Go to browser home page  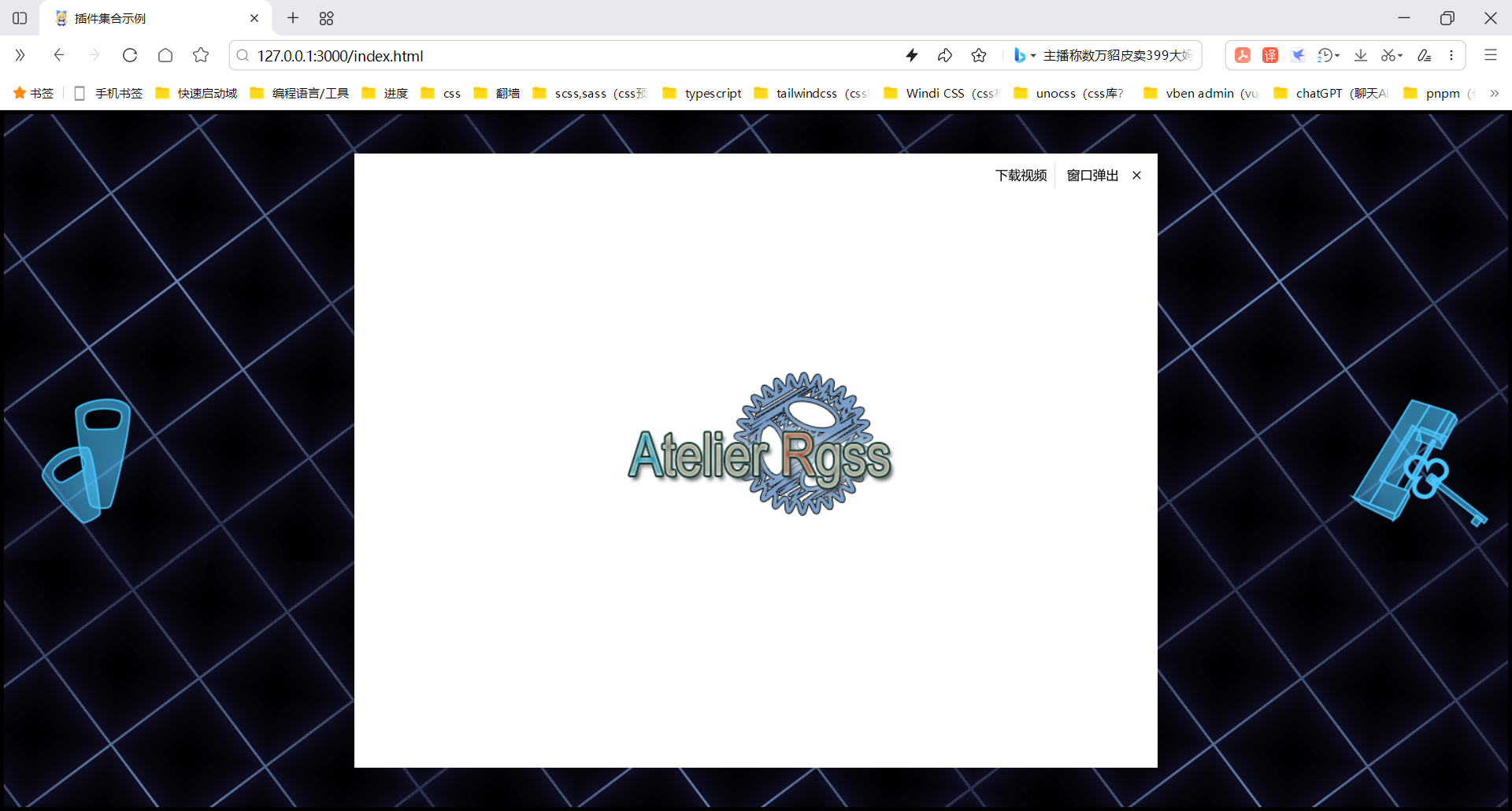pyautogui.click(x=165, y=55)
